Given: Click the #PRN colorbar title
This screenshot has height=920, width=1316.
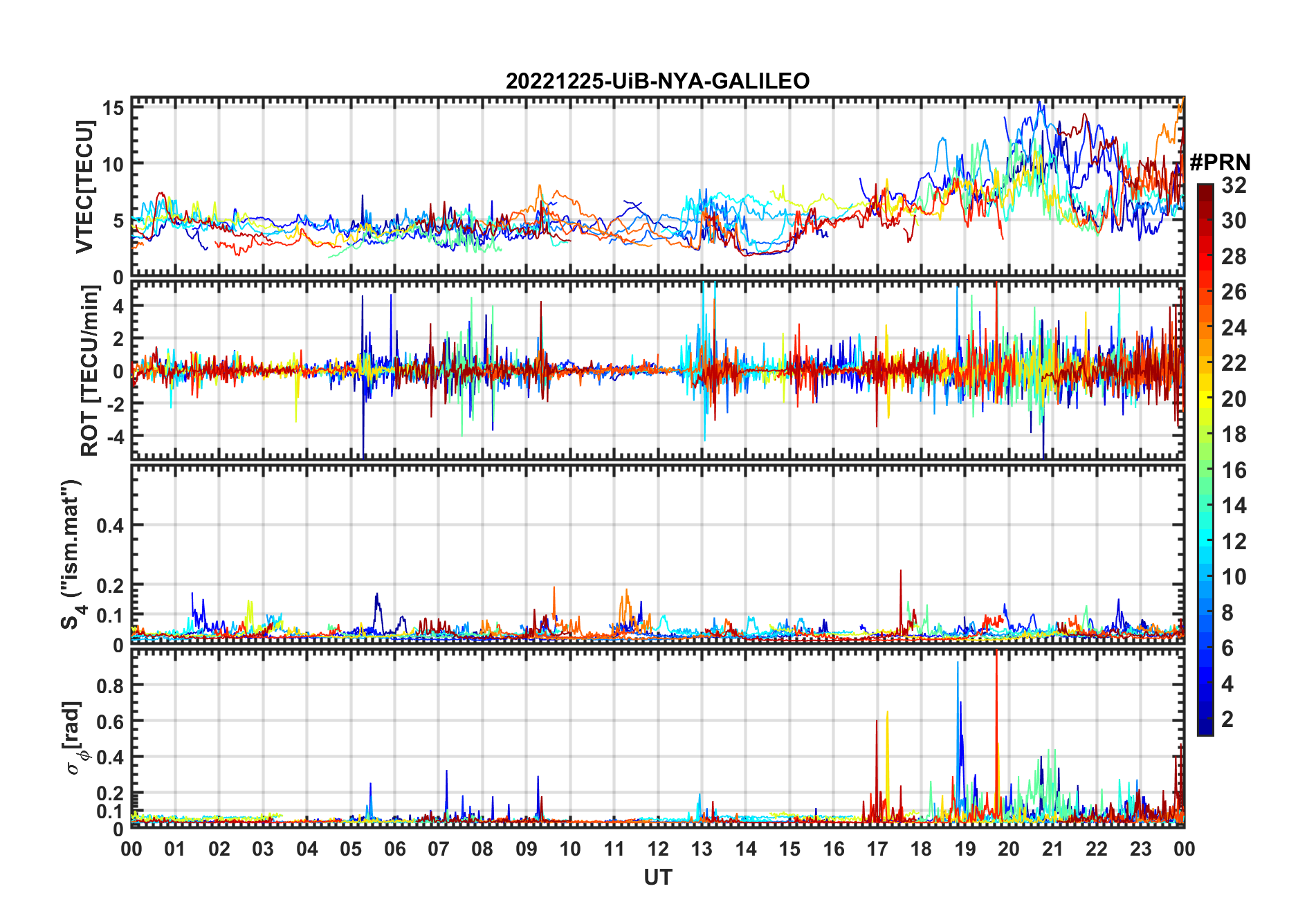Looking at the screenshot, I should tap(1220, 162).
